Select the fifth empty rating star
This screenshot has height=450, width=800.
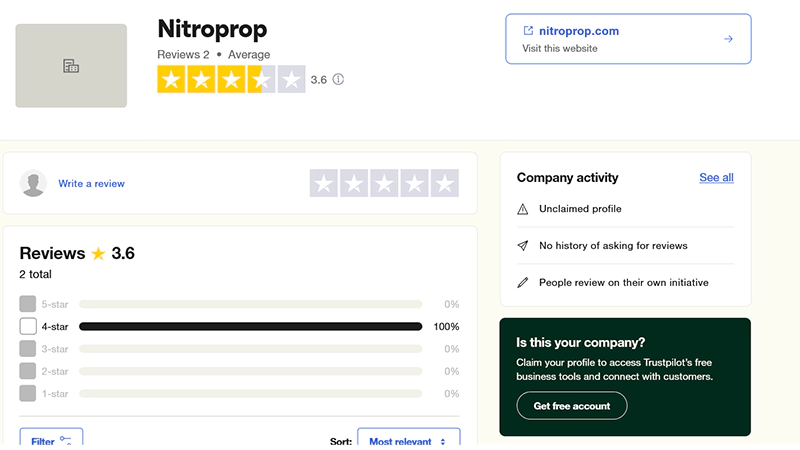point(444,183)
